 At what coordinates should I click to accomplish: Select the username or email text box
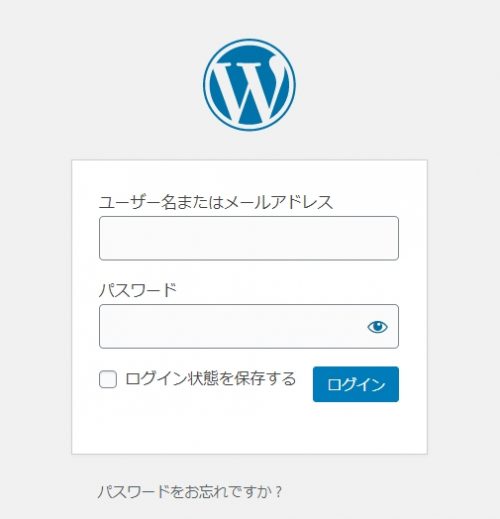coord(249,238)
